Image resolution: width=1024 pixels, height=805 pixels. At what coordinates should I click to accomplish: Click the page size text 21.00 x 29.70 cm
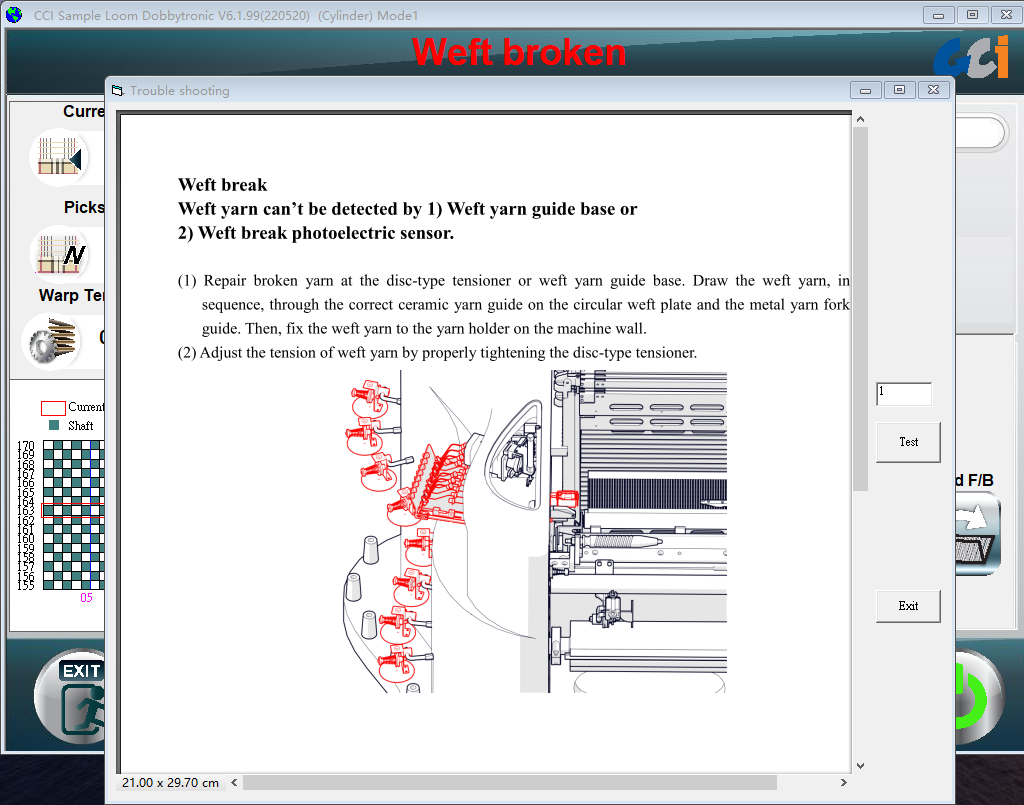(170, 782)
